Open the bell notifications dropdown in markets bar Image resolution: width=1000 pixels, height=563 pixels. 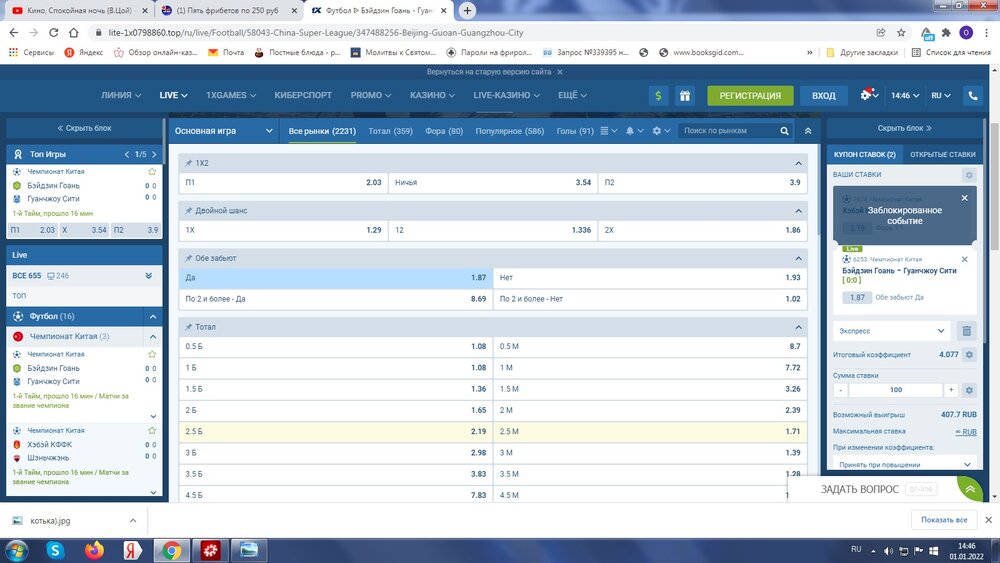634,131
